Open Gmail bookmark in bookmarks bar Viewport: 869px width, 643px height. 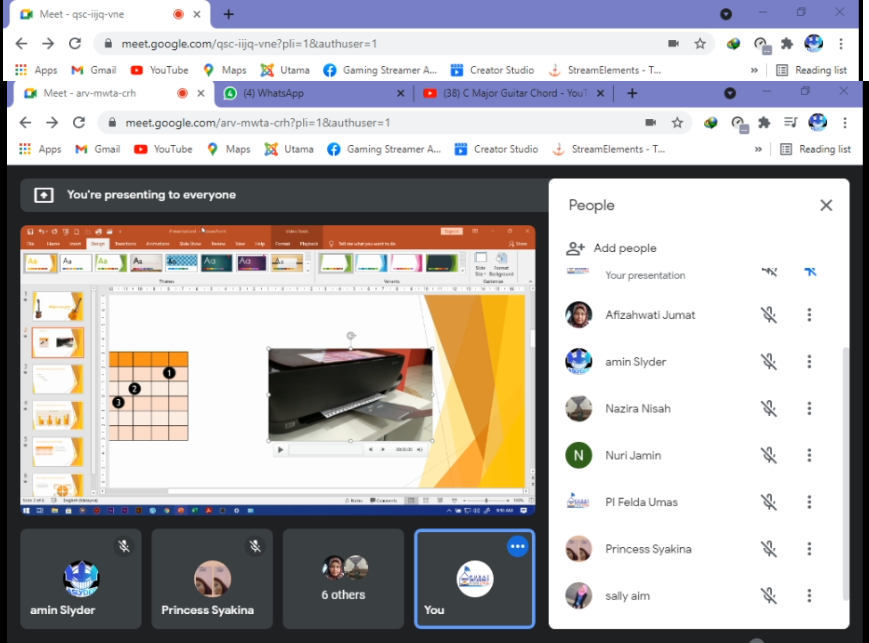tap(97, 149)
